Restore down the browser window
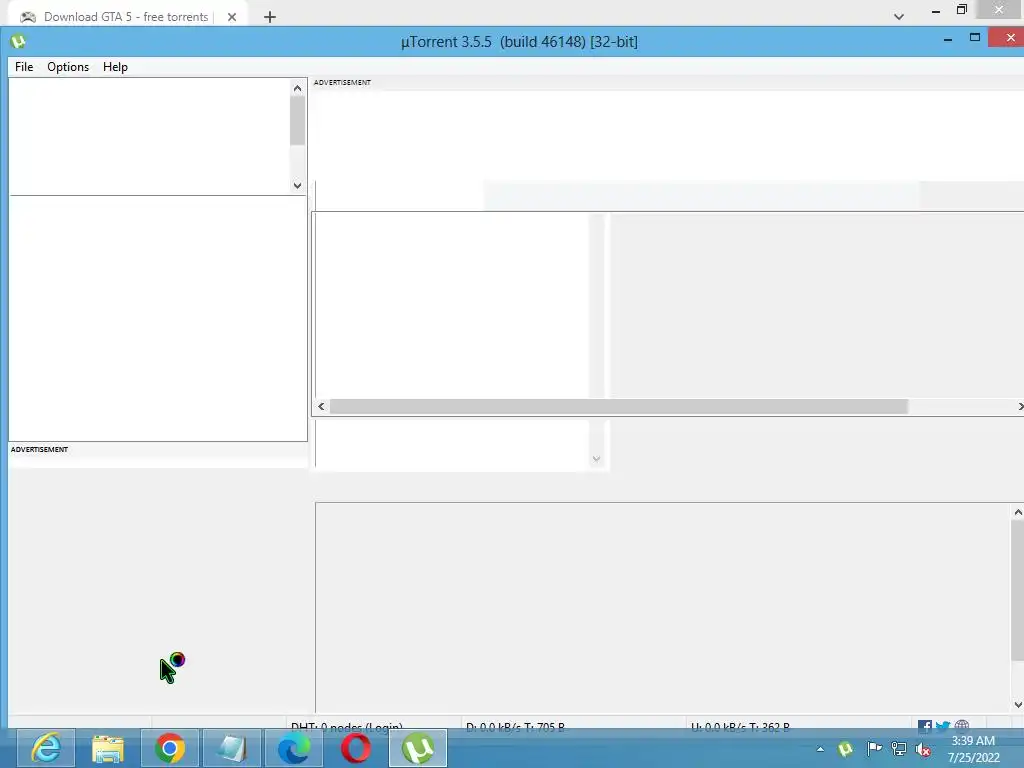The width and height of the screenshot is (1024, 768). [x=962, y=10]
